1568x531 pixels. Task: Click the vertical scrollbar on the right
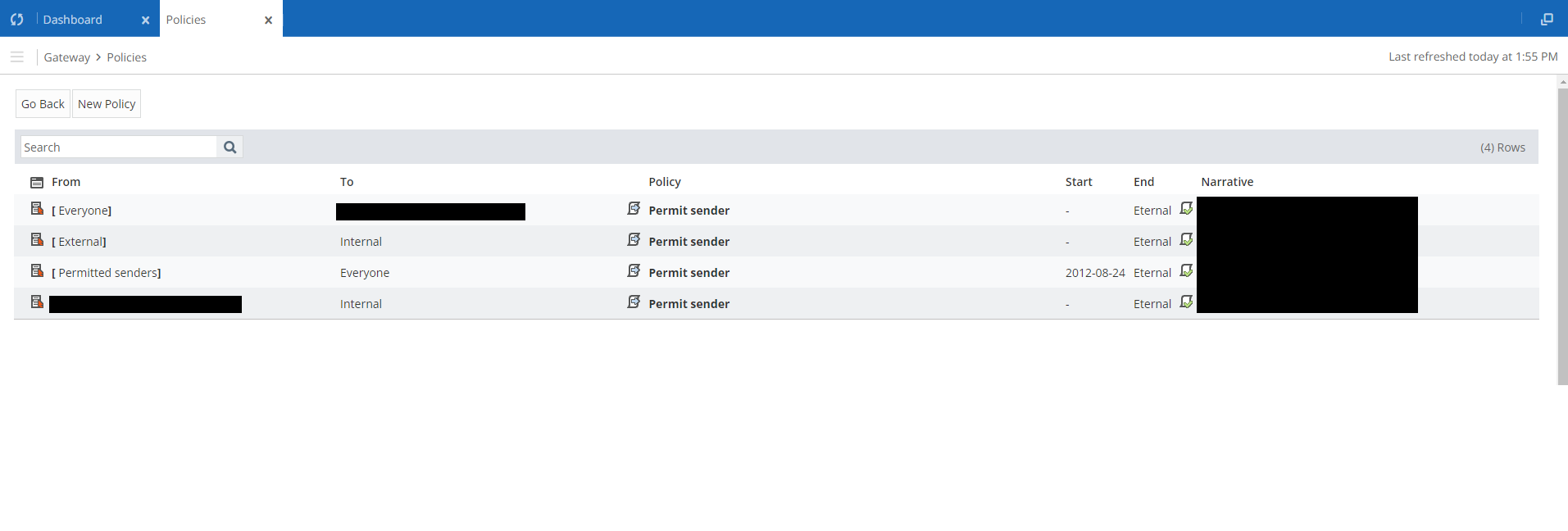coord(1562,236)
